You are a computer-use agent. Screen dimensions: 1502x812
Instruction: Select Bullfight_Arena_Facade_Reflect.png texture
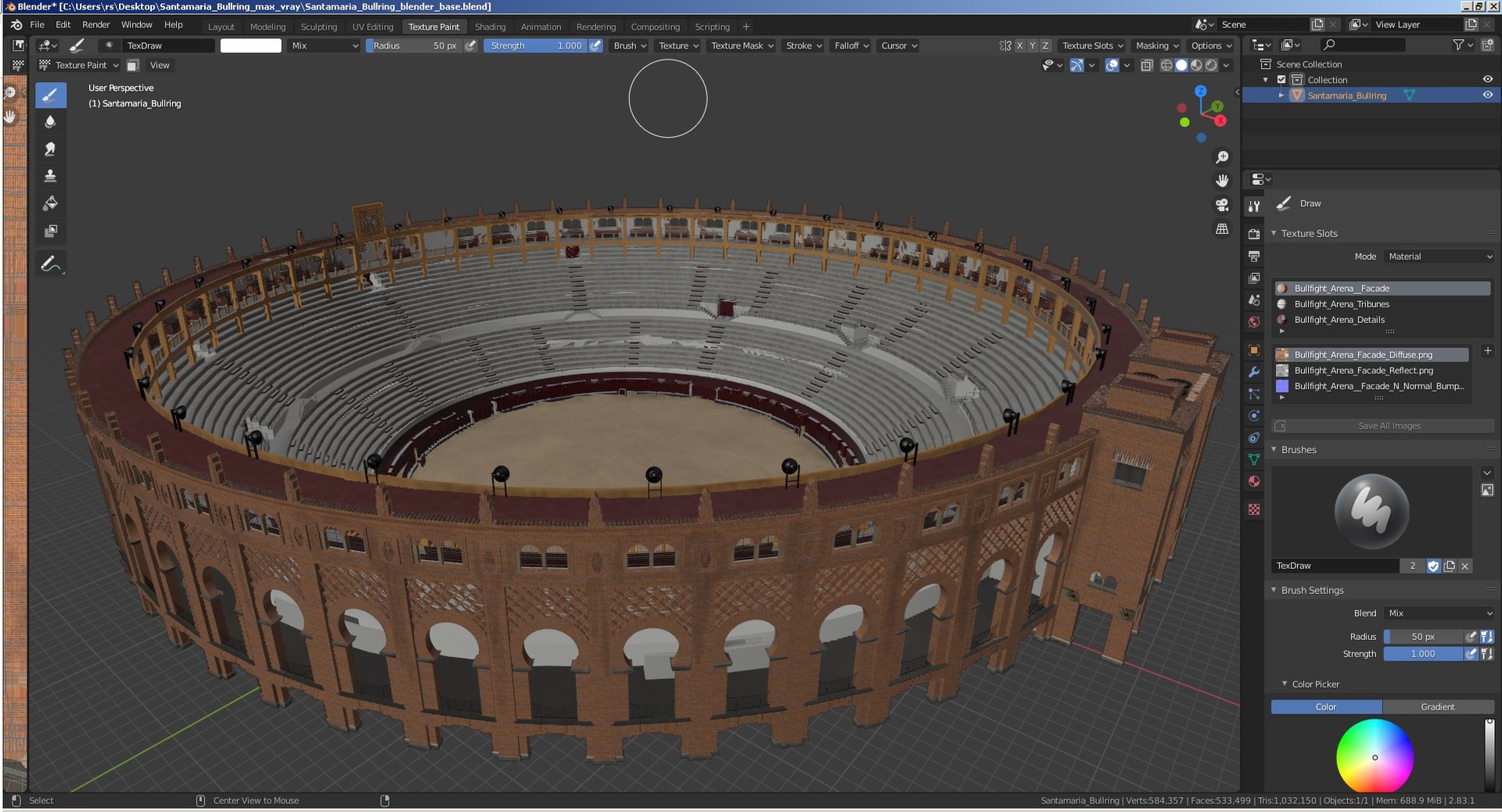point(1372,371)
